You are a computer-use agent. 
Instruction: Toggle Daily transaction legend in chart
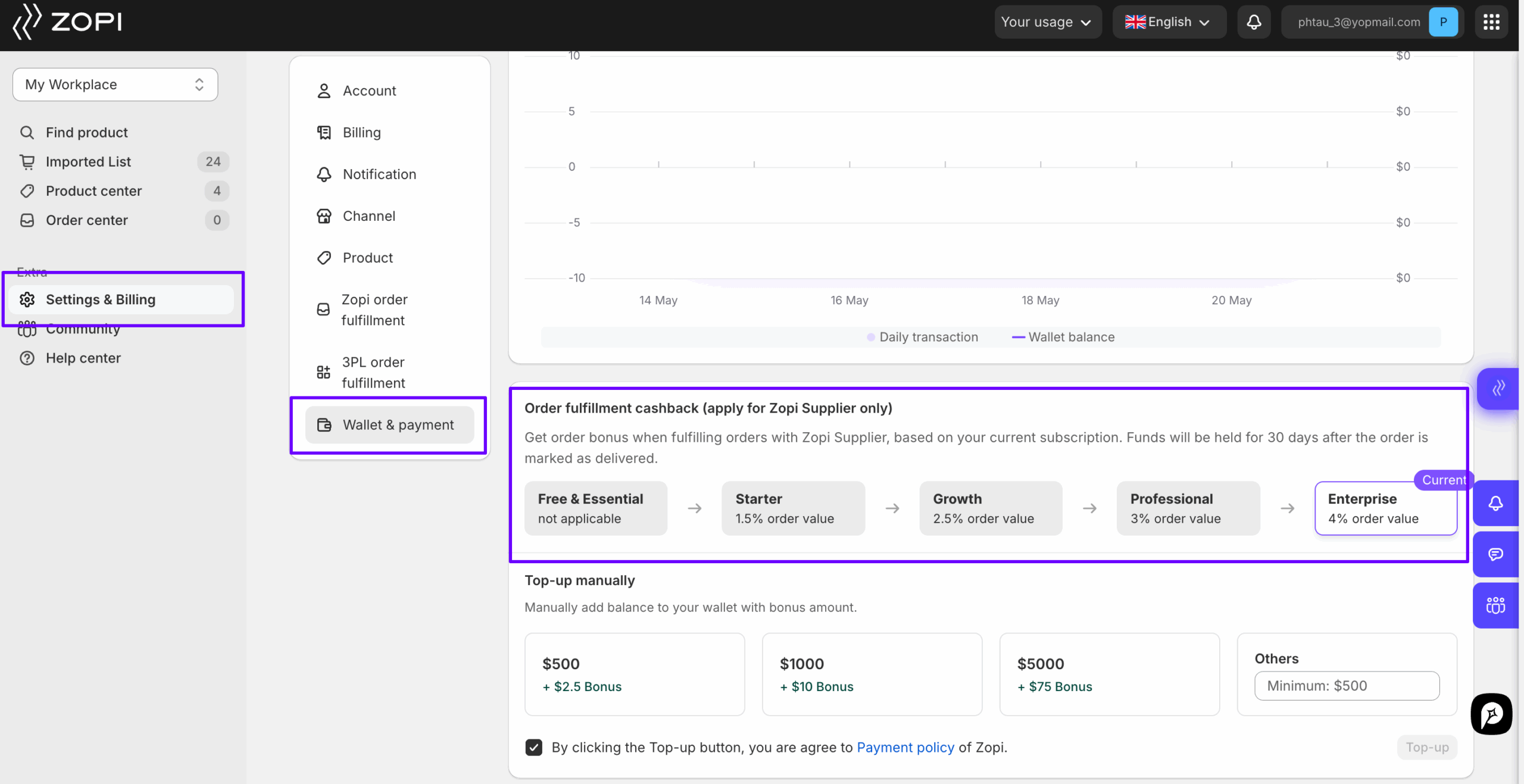[922, 337]
